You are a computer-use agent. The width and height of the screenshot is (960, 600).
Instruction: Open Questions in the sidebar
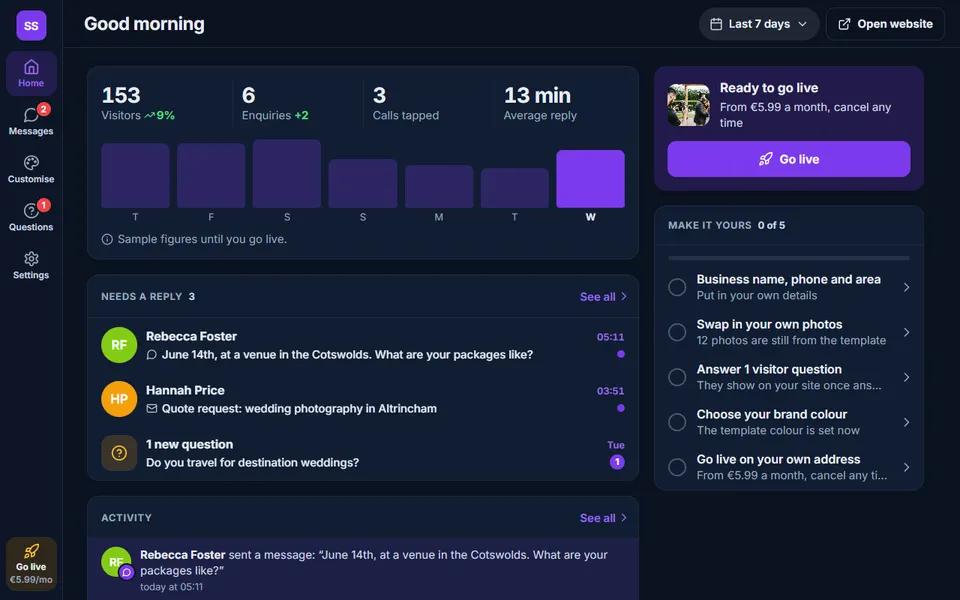[x=31, y=217]
